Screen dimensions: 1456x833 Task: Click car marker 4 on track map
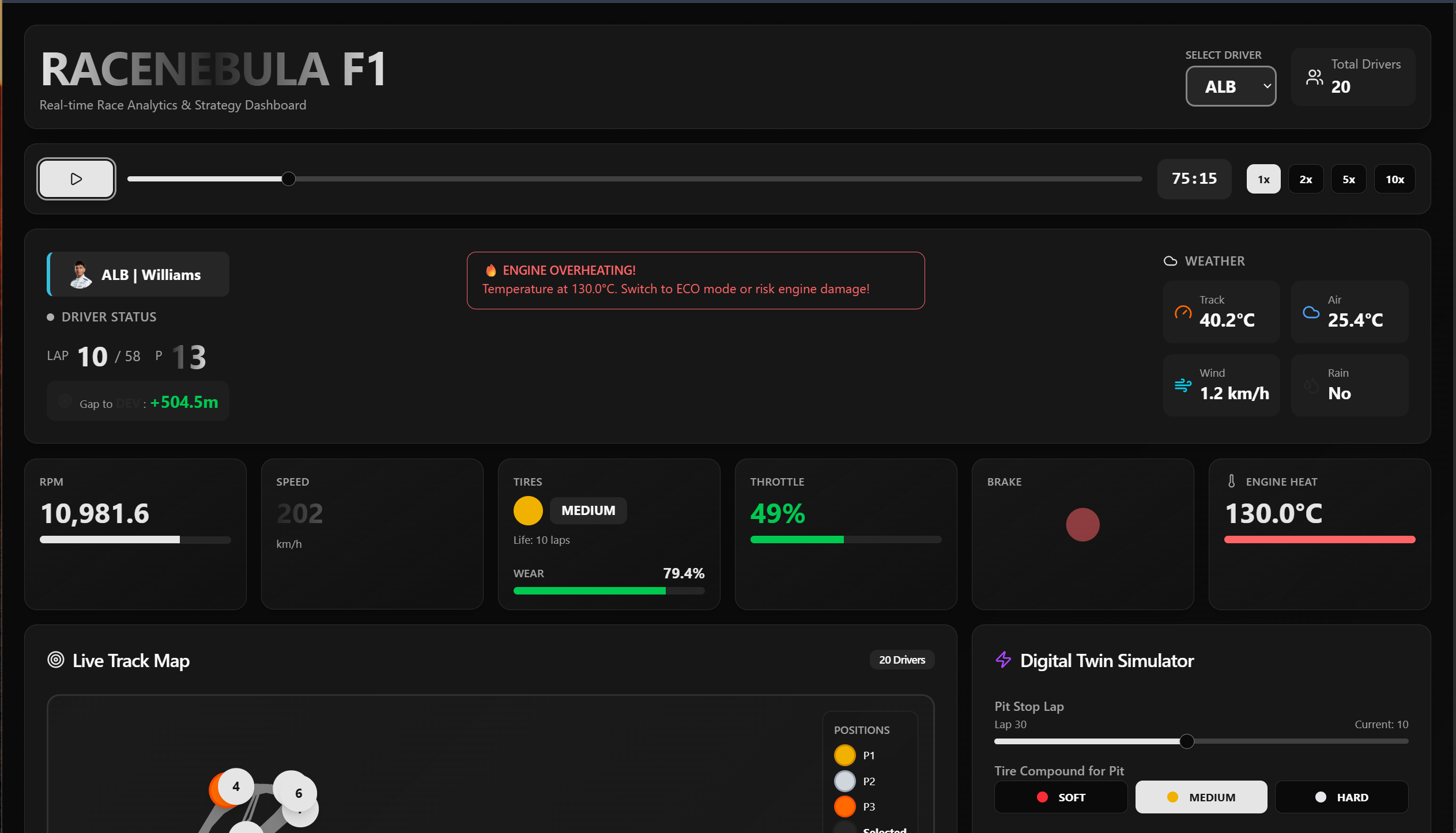[236, 786]
